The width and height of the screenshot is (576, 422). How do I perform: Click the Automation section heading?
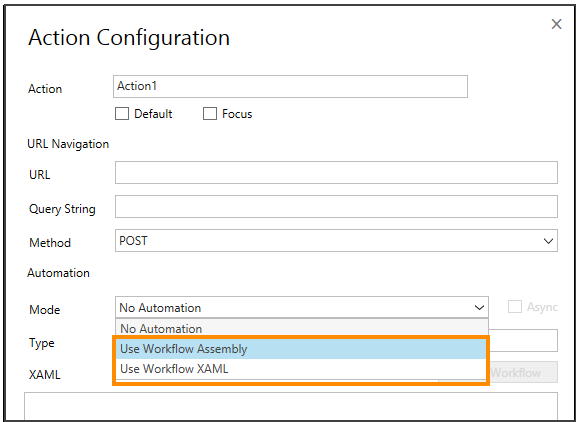coord(58,273)
